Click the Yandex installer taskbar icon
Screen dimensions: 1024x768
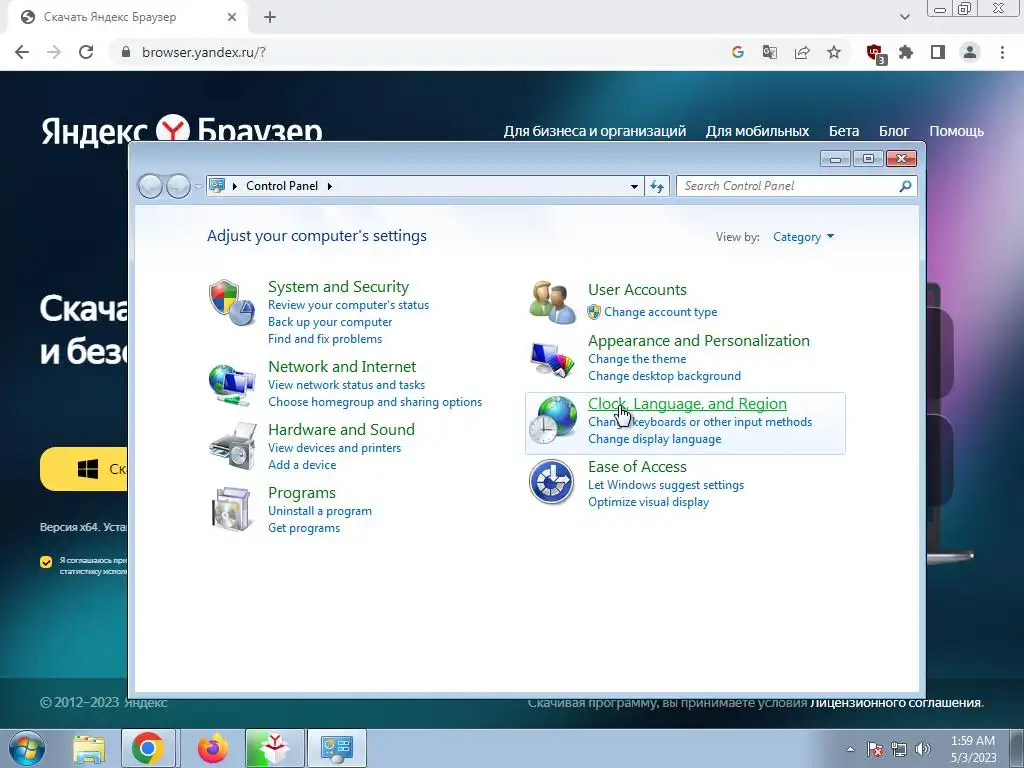[x=274, y=748]
